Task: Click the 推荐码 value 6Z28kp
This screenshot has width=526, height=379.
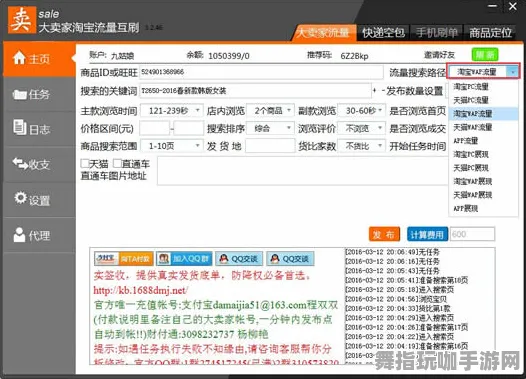Action: point(354,56)
